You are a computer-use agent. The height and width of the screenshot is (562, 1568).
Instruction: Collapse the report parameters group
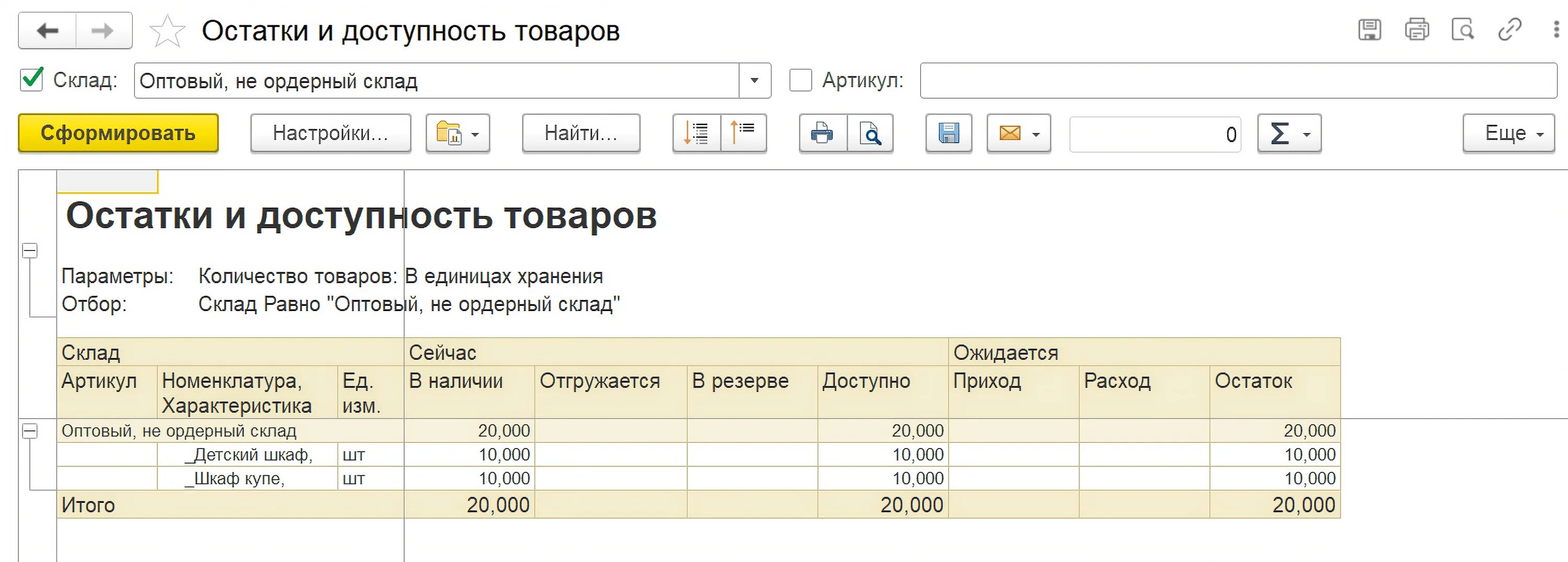pyautogui.click(x=30, y=250)
